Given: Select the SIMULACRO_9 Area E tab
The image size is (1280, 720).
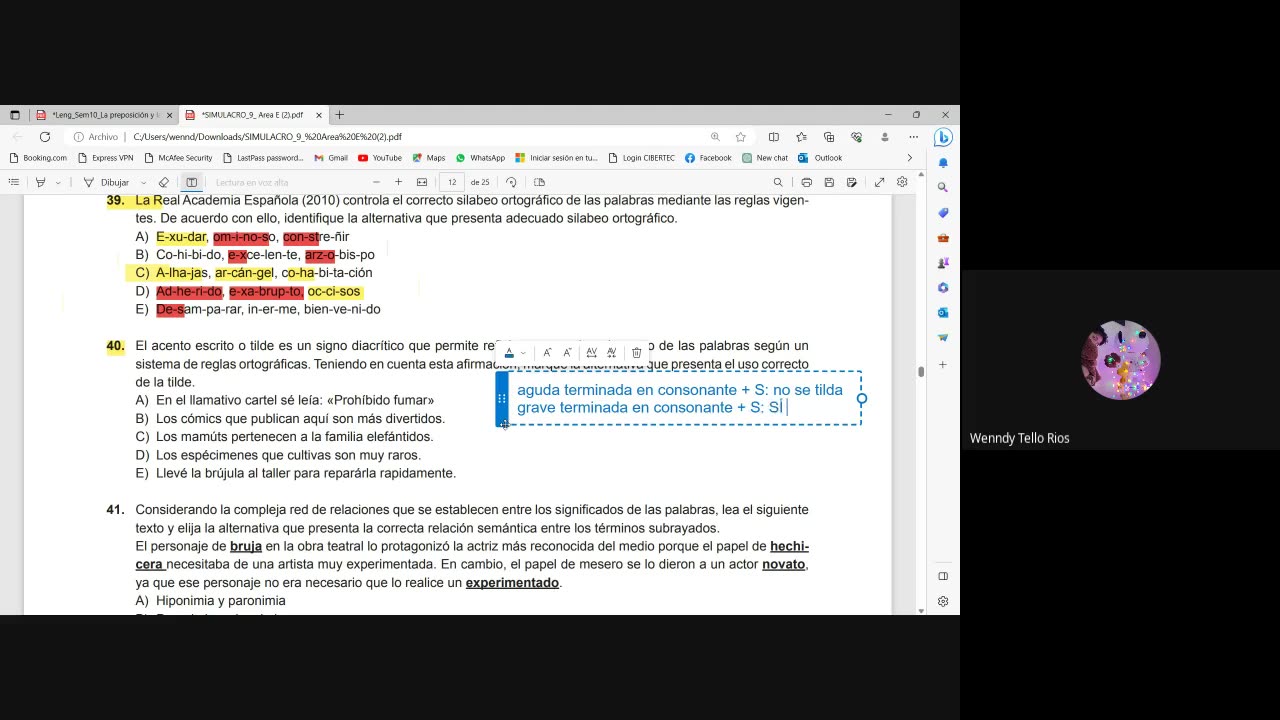Looking at the screenshot, I should pos(252,115).
